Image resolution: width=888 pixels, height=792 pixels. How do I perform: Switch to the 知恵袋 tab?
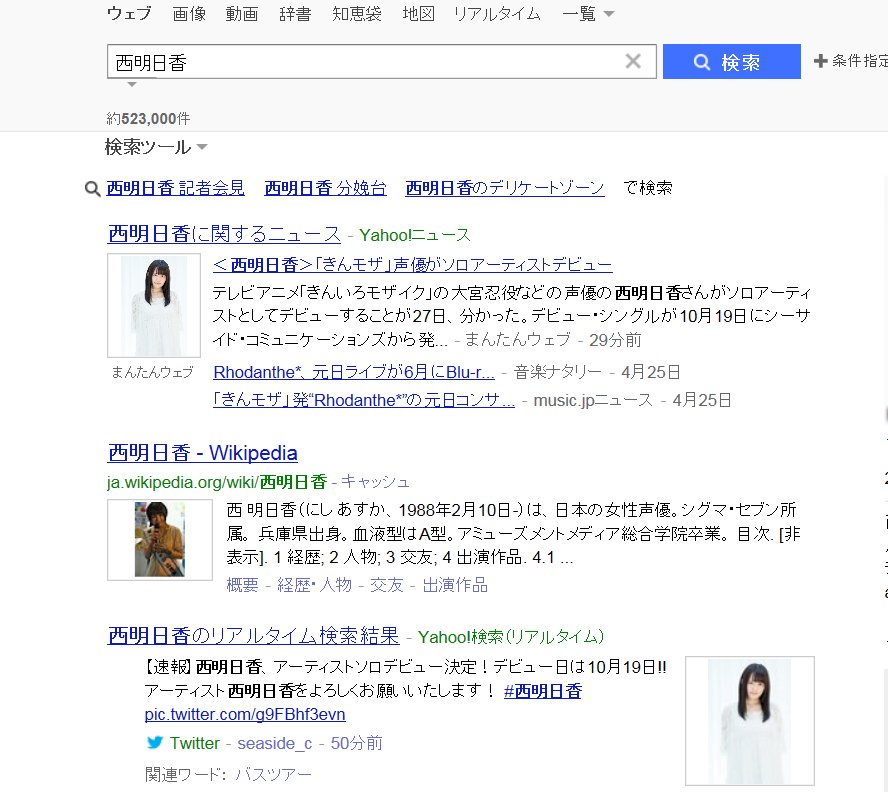click(x=357, y=14)
